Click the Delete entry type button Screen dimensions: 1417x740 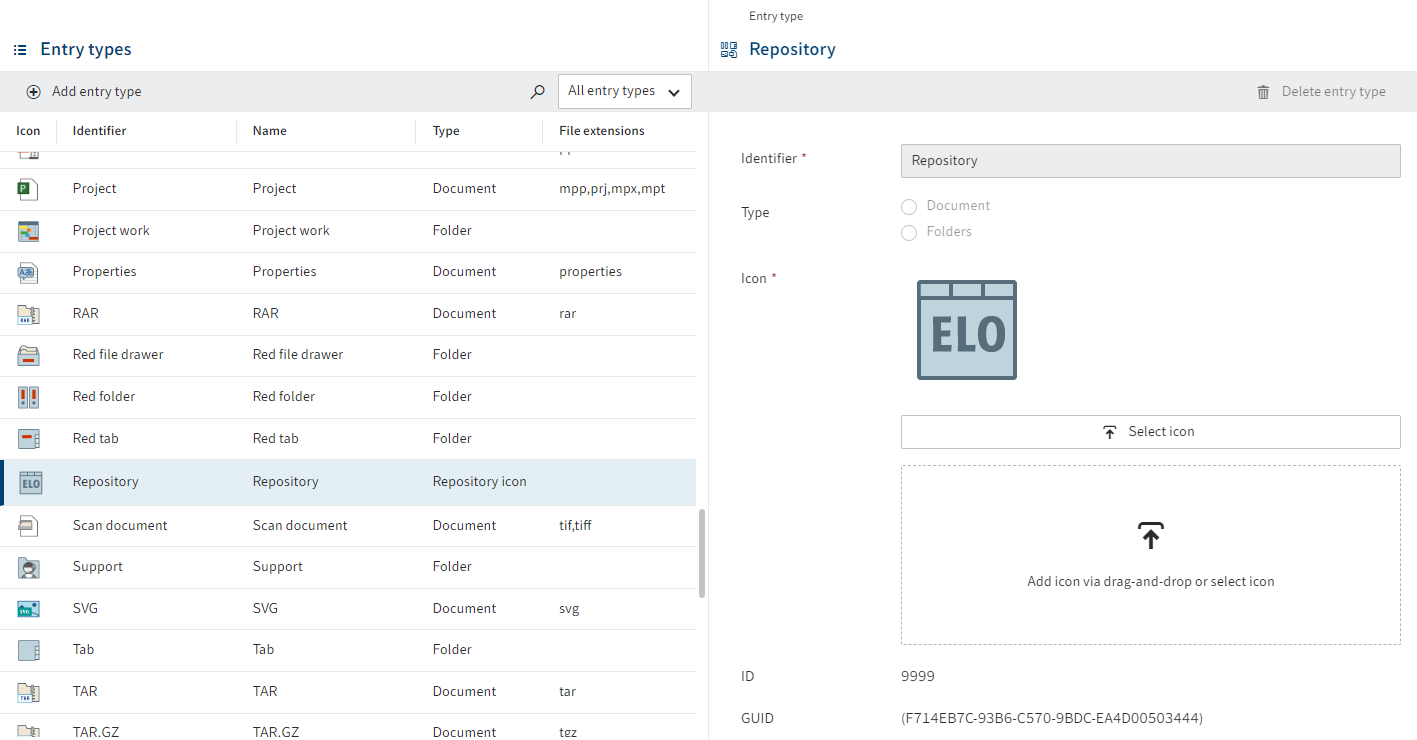[x=1321, y=91]
